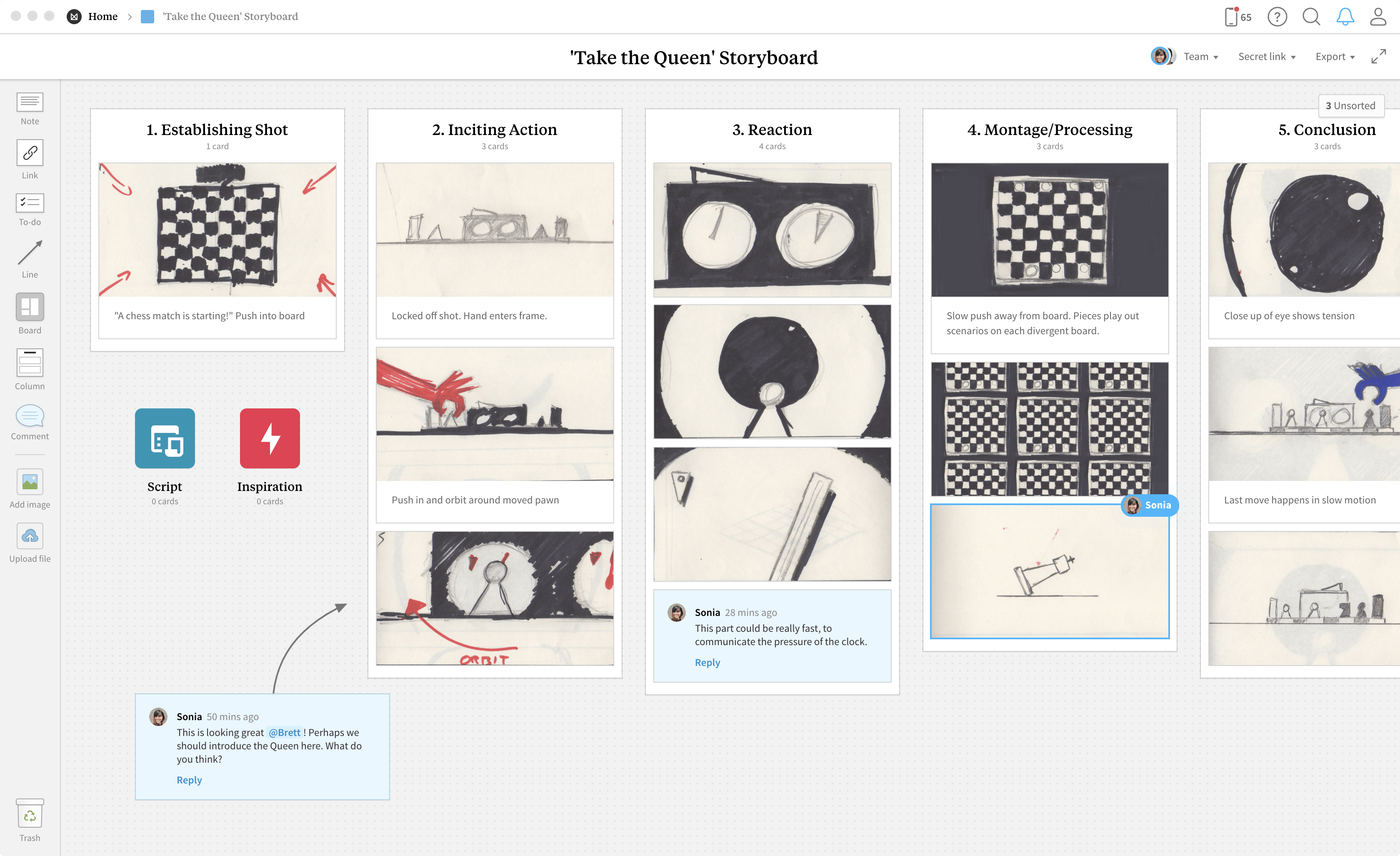Select the Add Image tool in sidebar

click(x=29, y=483)
